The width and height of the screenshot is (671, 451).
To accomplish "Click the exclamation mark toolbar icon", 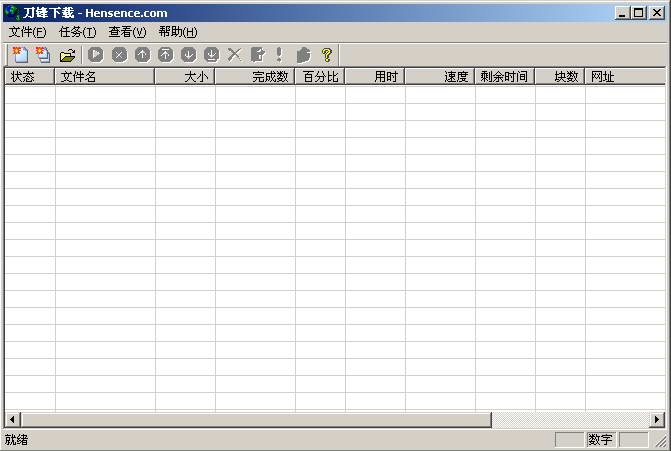I will click(279, 55).
